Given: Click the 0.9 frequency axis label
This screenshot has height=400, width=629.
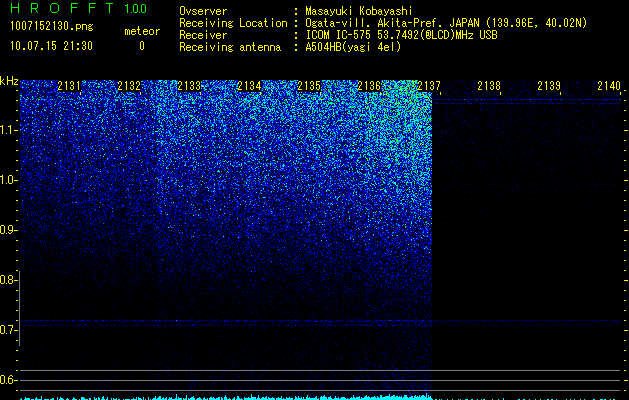Looking at the screenshot, I should [9, 230].
